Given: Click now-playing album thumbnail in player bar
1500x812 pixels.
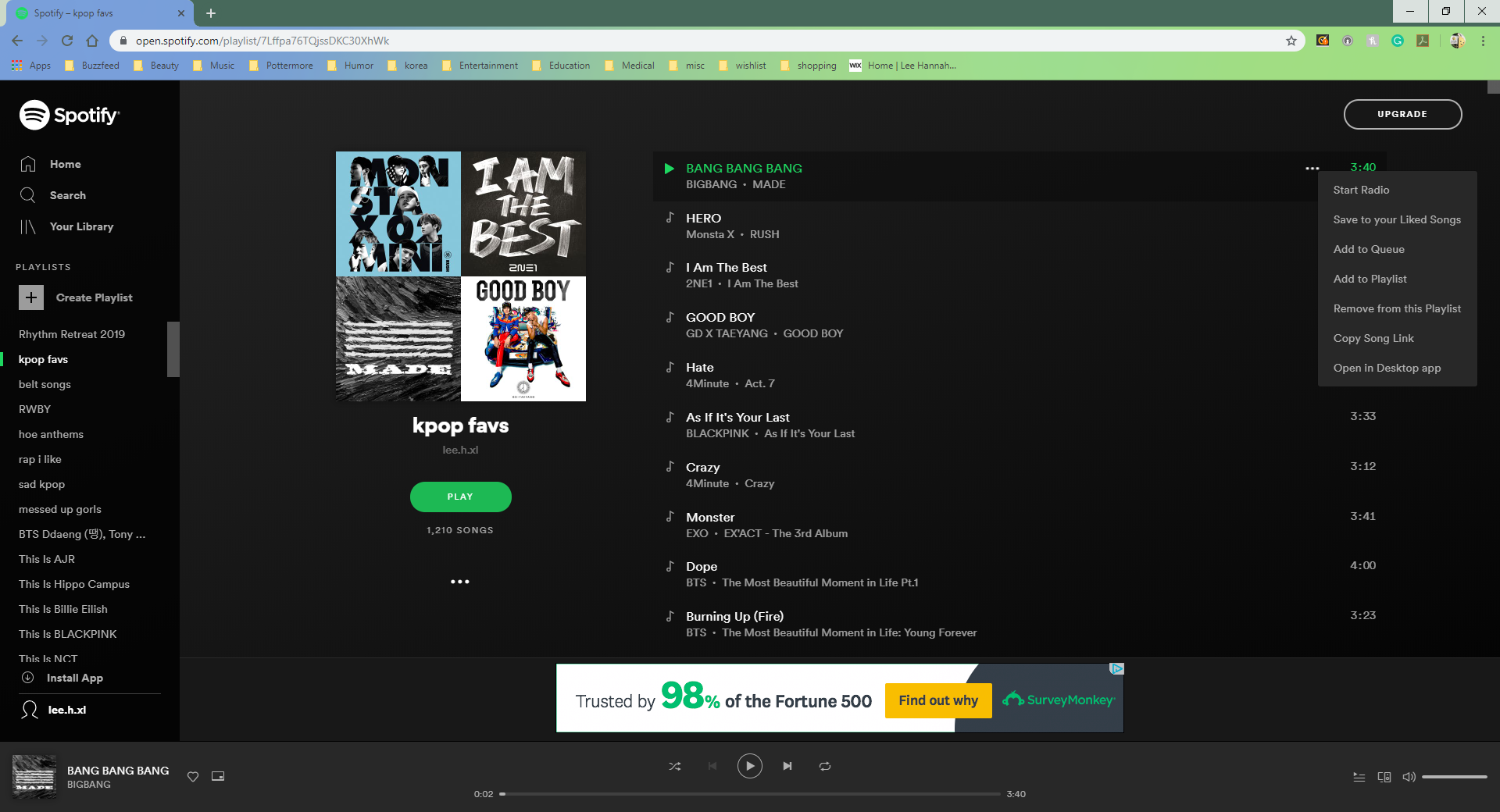Looking at the screenshot, I should coord(34,777).
